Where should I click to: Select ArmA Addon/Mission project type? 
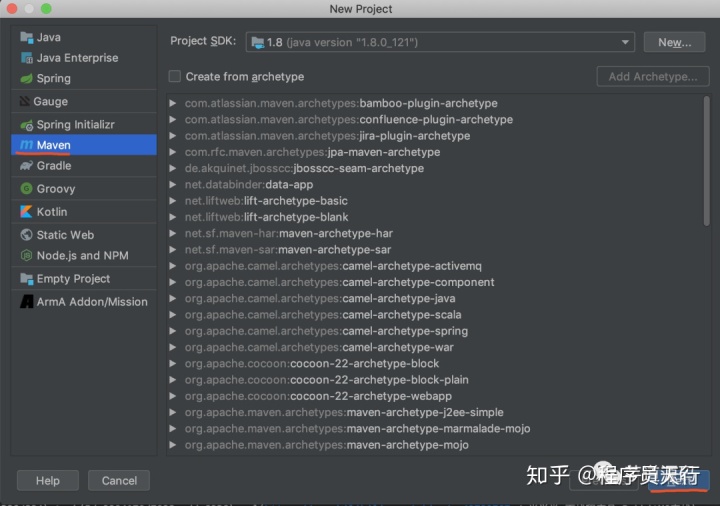[84, 302]
